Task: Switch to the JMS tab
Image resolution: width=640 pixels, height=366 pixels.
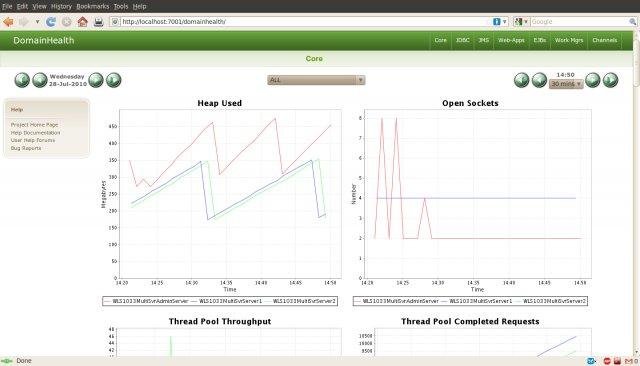Action: pos(484,40)
